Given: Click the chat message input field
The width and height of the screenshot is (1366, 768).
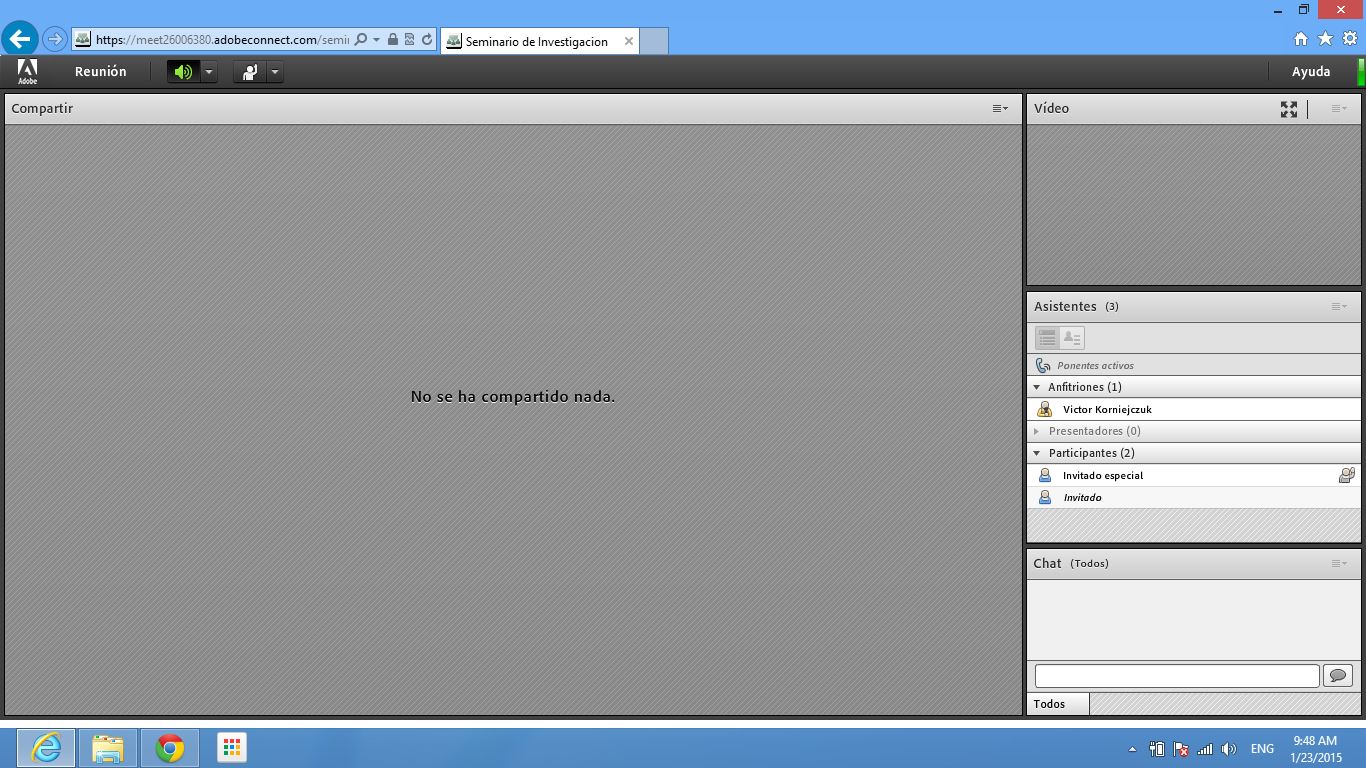Looking at the screenshot, I should click(x=1177, y=676).
